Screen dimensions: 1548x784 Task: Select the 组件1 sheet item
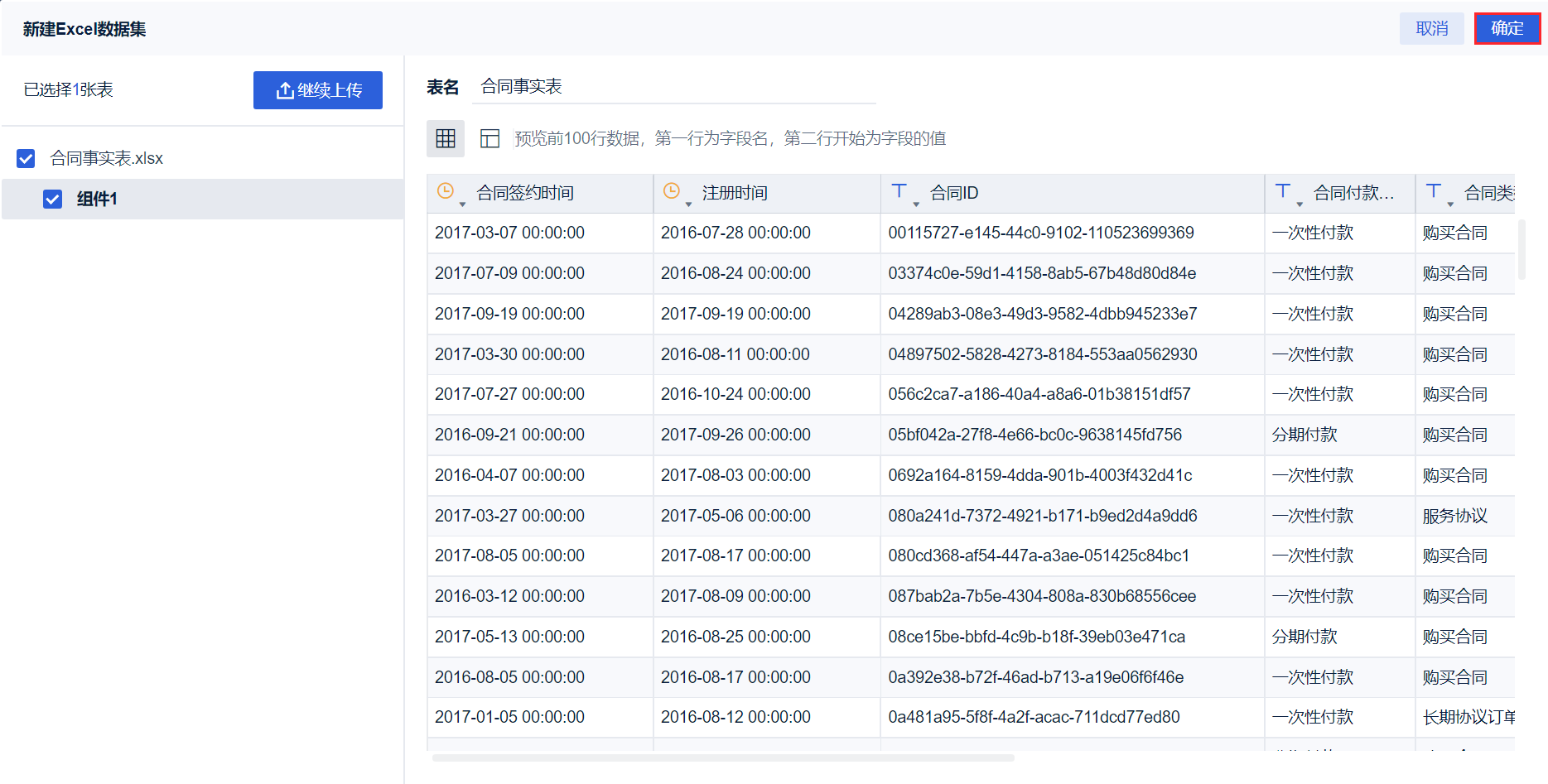tap(203, 199)
